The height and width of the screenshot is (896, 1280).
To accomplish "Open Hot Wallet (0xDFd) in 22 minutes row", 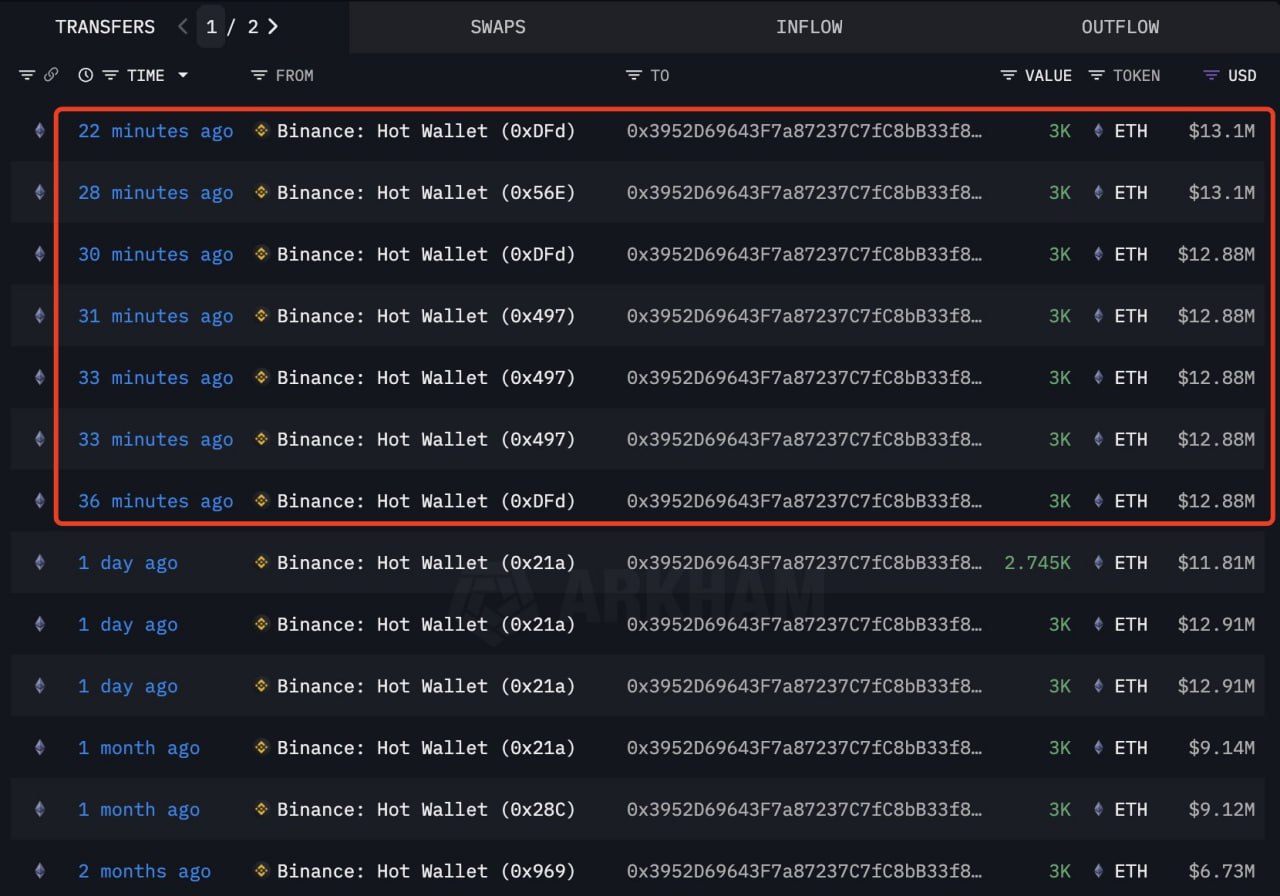I will (426, 131).
